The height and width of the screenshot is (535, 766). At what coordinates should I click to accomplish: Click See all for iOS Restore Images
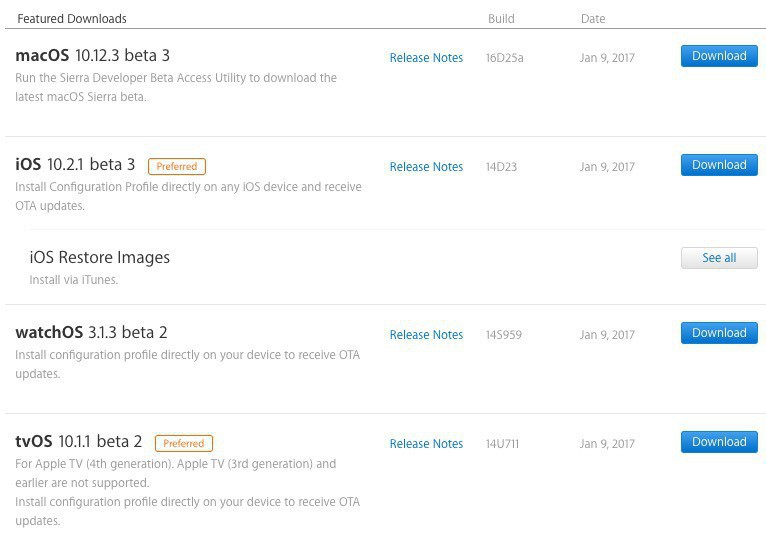coord(719,258)
